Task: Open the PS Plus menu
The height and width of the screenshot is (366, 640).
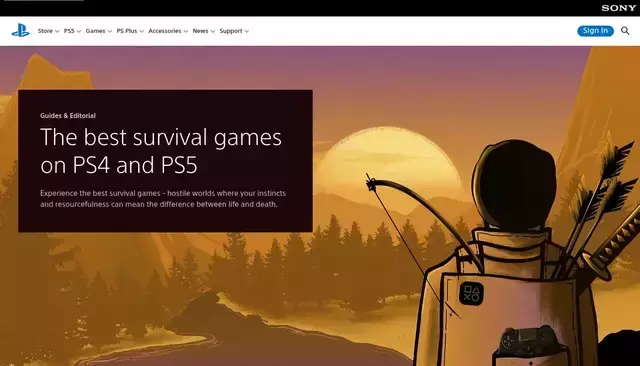Action: click(127, 31)
